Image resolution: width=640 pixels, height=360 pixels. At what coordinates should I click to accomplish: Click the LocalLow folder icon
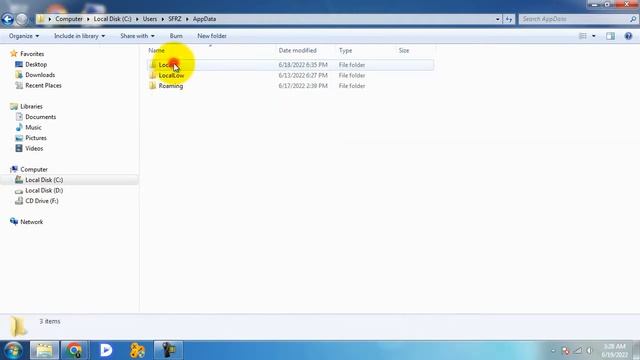point(152,75)
